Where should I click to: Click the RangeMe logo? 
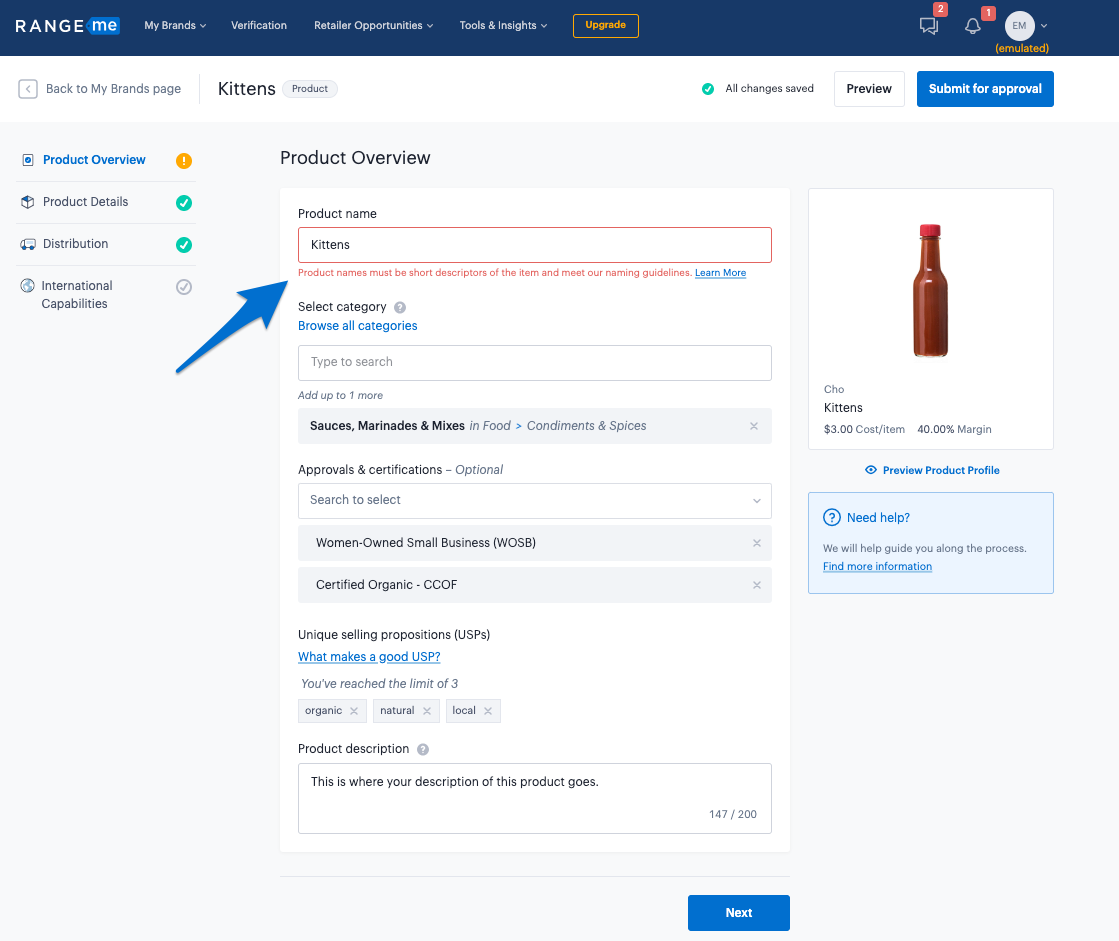click(x=68, y=26)
